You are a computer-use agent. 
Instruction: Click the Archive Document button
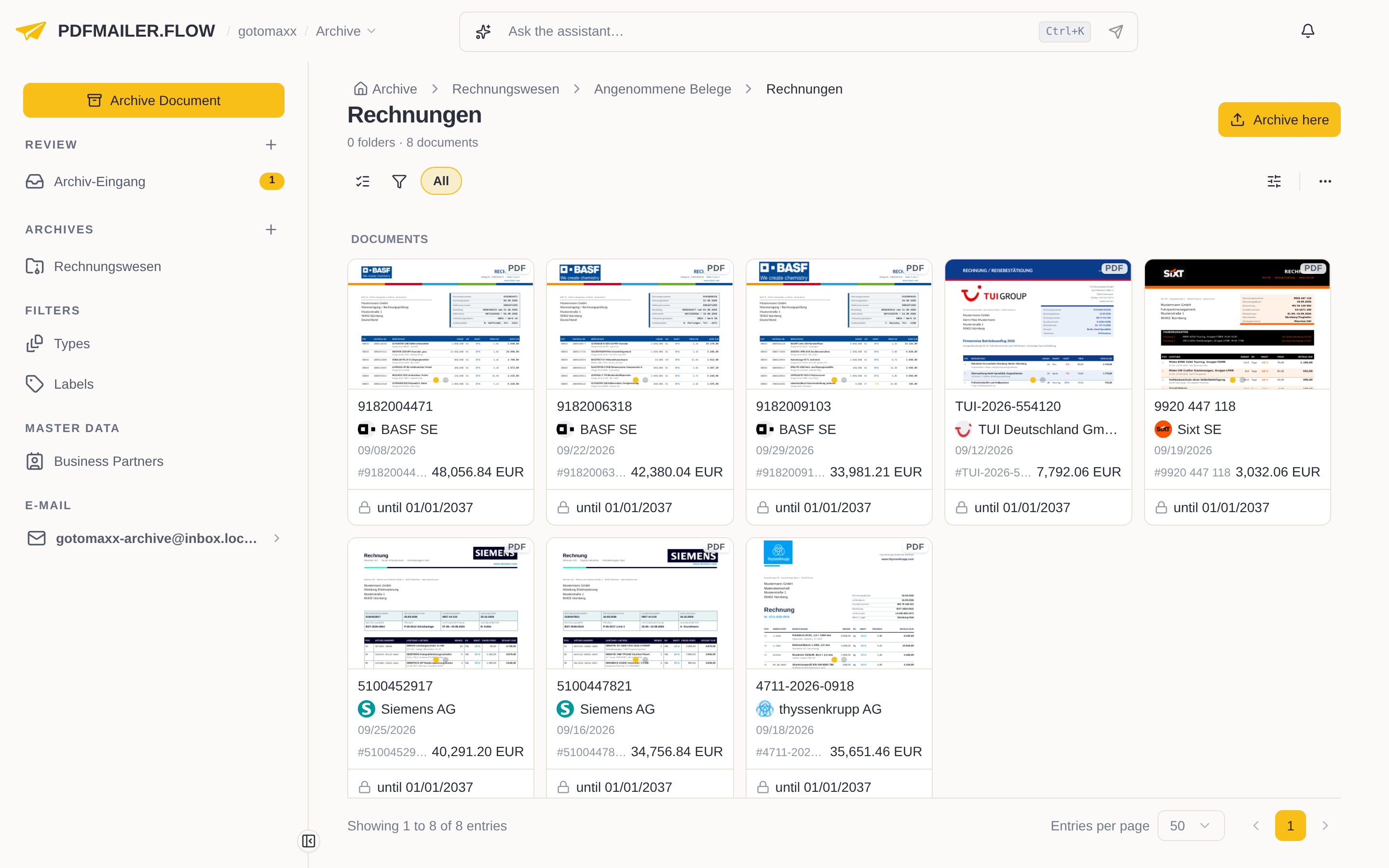click(154, 100)
